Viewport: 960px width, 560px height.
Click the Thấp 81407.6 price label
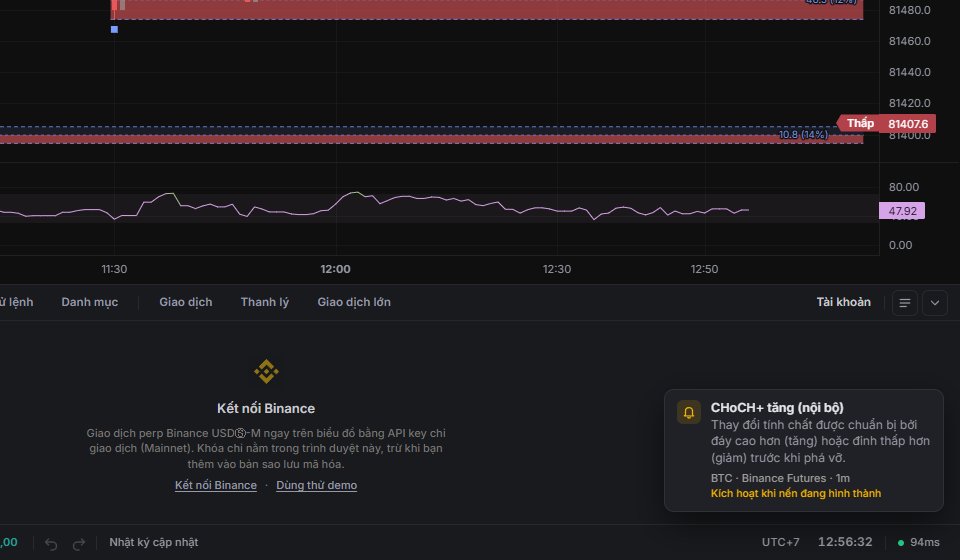pos(887,124)
